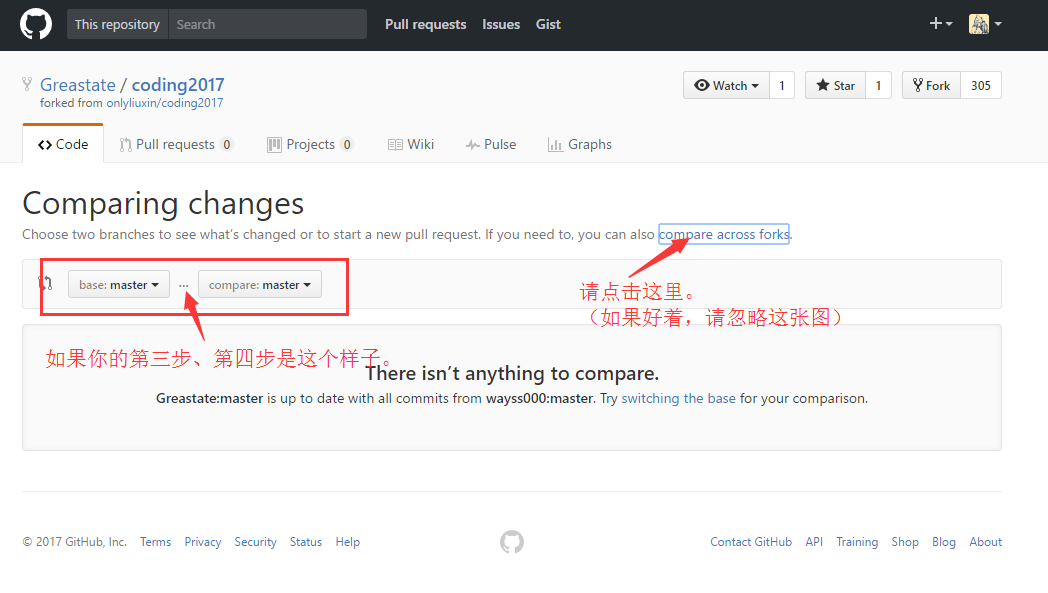The image size is (1048, 593).
Task: Open the API footer link
Action: [814, 542]
